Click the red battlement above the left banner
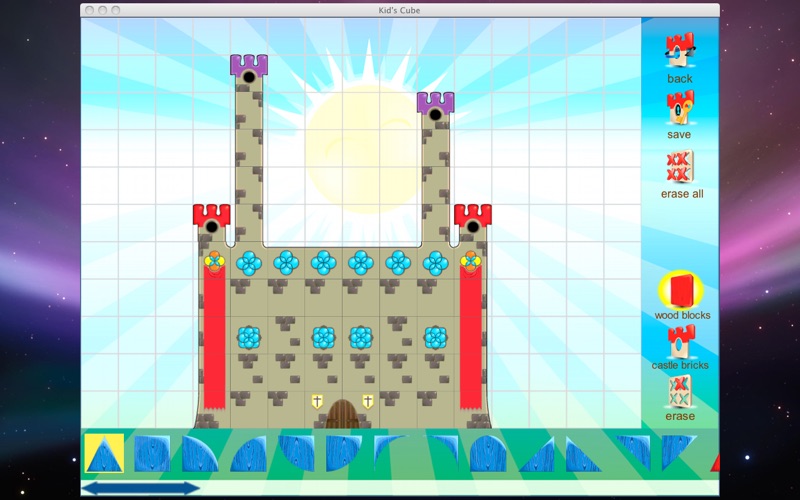The width and height of the screenshot is (800, 500). (212, 215)
